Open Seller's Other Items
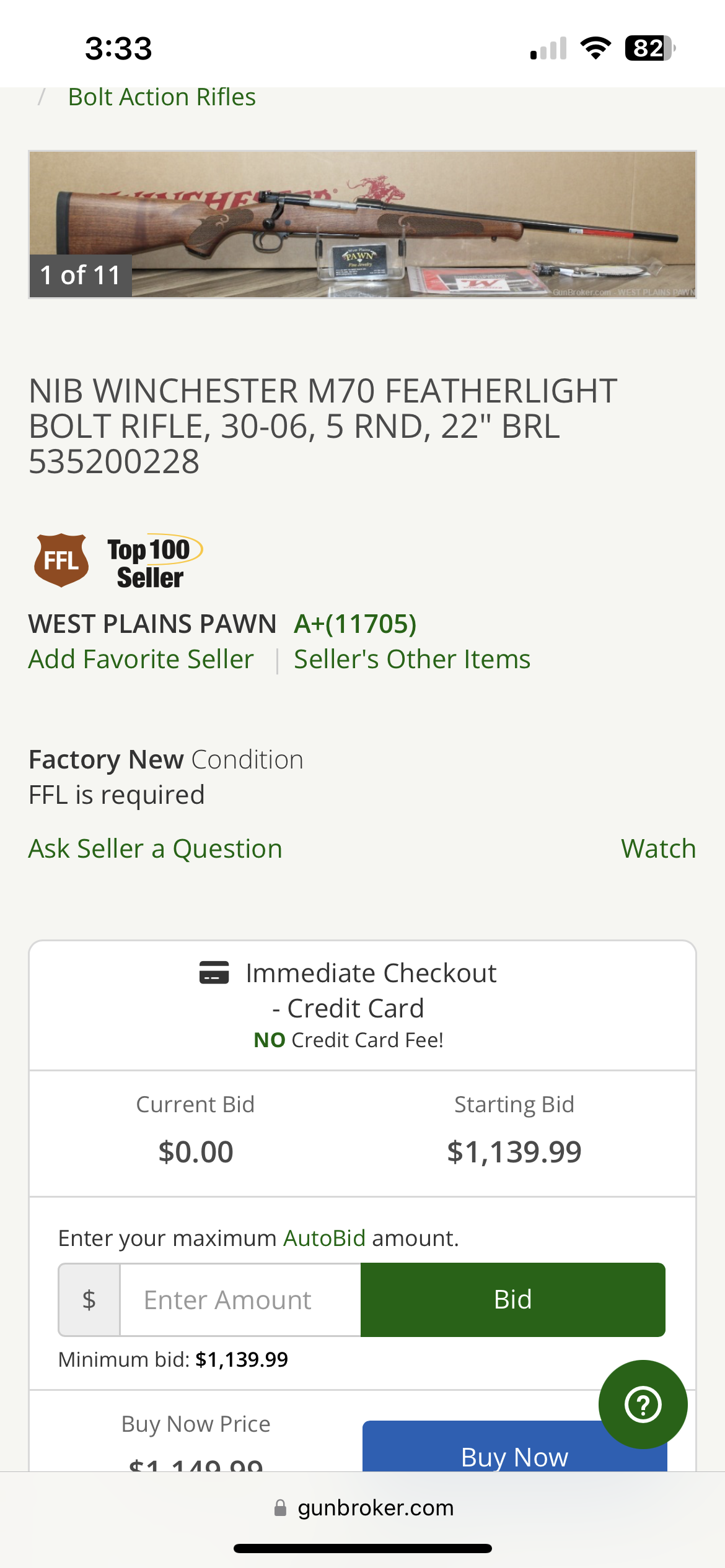 (x=412, y=659)
